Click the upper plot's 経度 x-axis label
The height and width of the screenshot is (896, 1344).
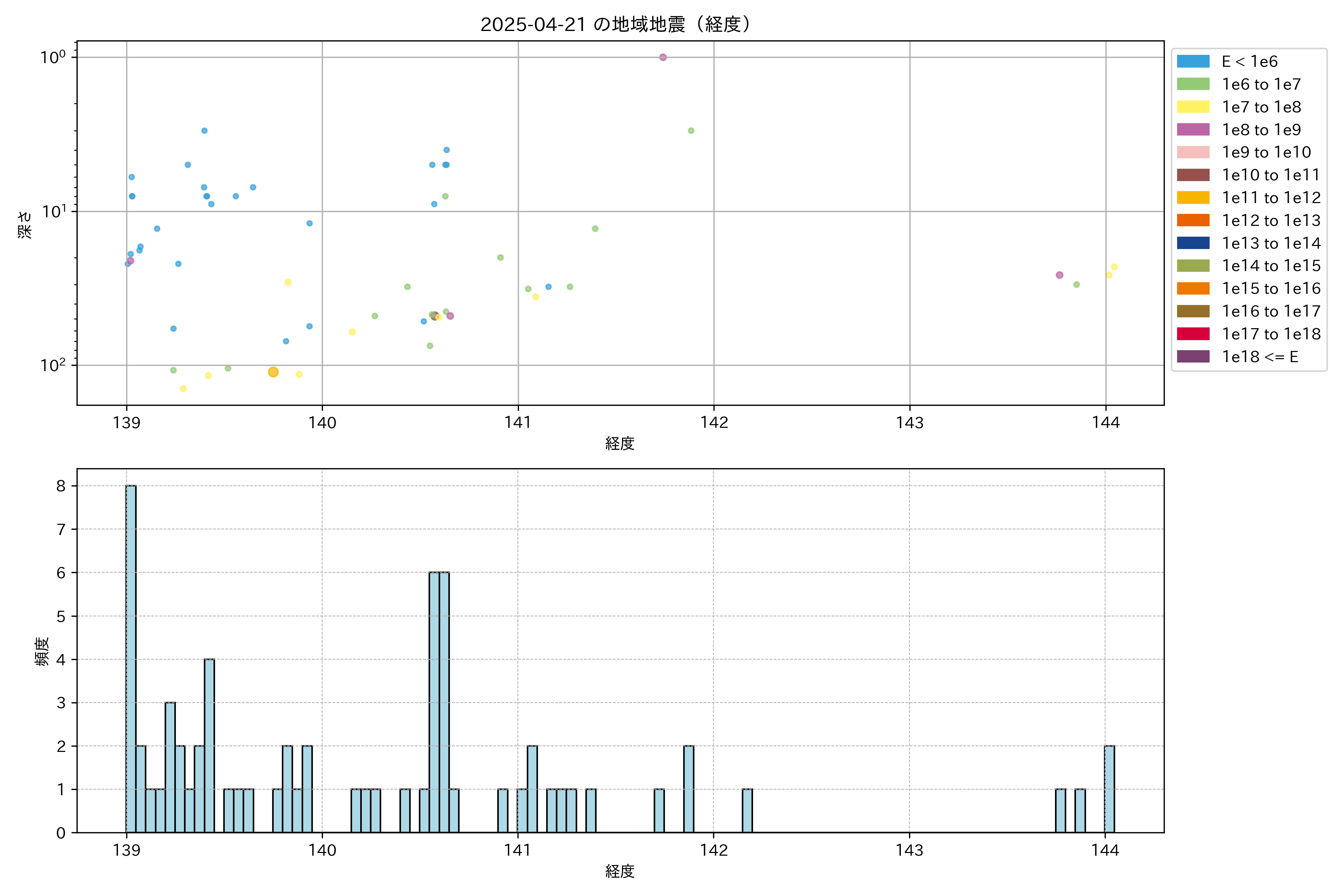[620, 444]
